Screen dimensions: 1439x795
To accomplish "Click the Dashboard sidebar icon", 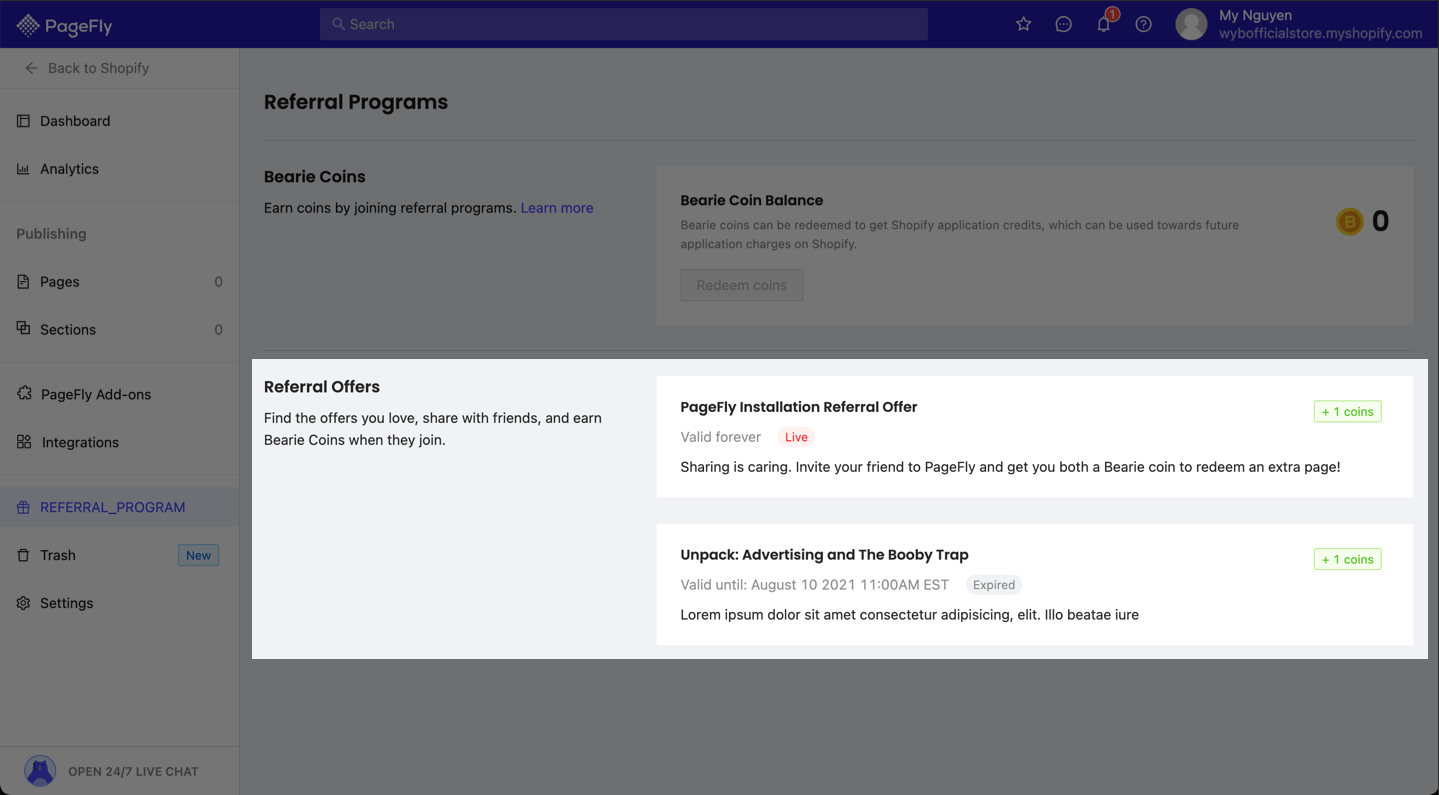I will click(23, 121).
